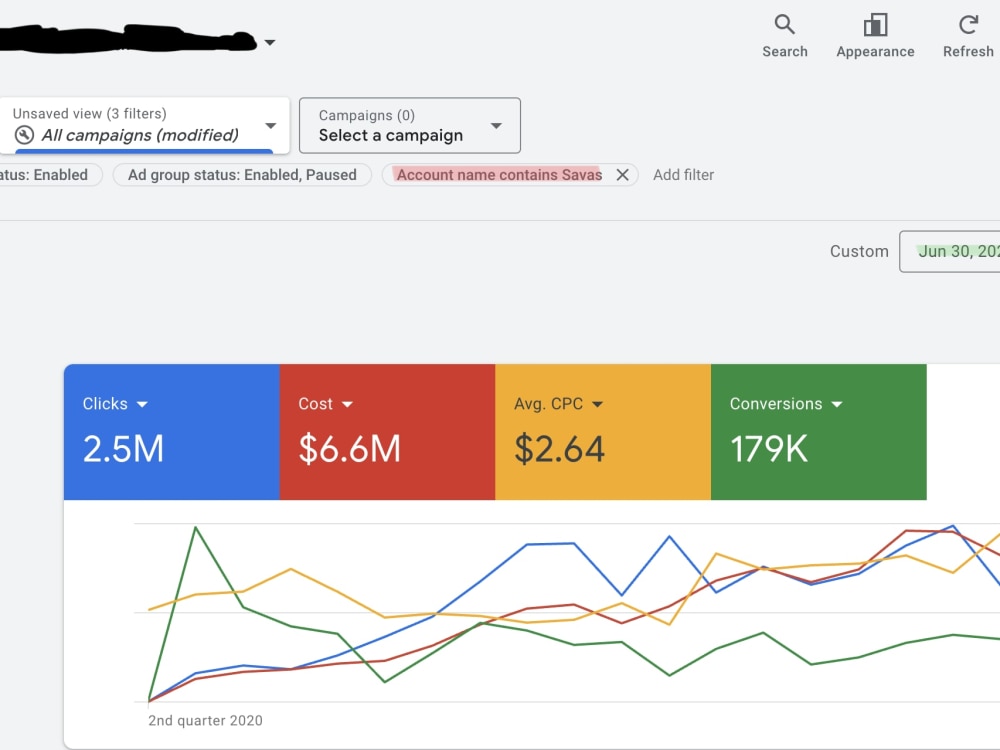This screenshot has width=1000, height=750.
Task: Open the Conversions metric selector arrow
Action: 837,404
